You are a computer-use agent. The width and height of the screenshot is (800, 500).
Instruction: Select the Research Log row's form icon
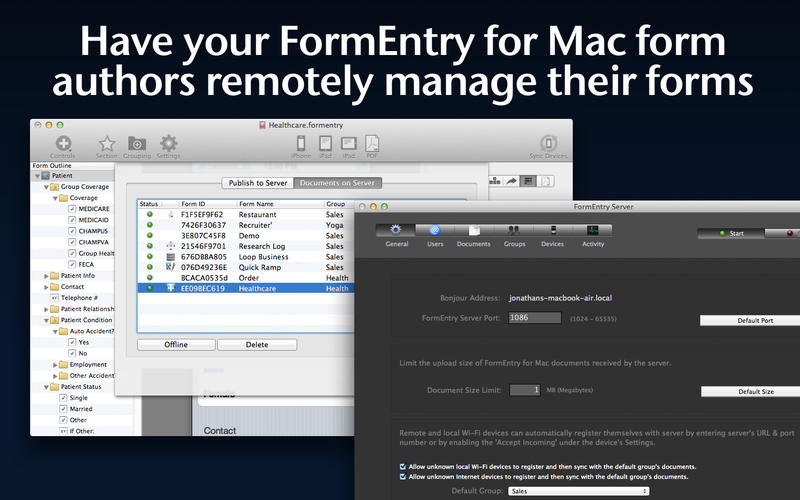[171, 246]
